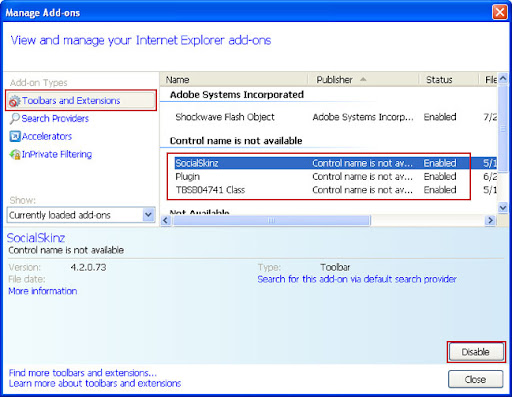Viewport: 512px width, 397px height.
Task: Open 'Find more toolbars and extensions' link
Action: point(83,373)
